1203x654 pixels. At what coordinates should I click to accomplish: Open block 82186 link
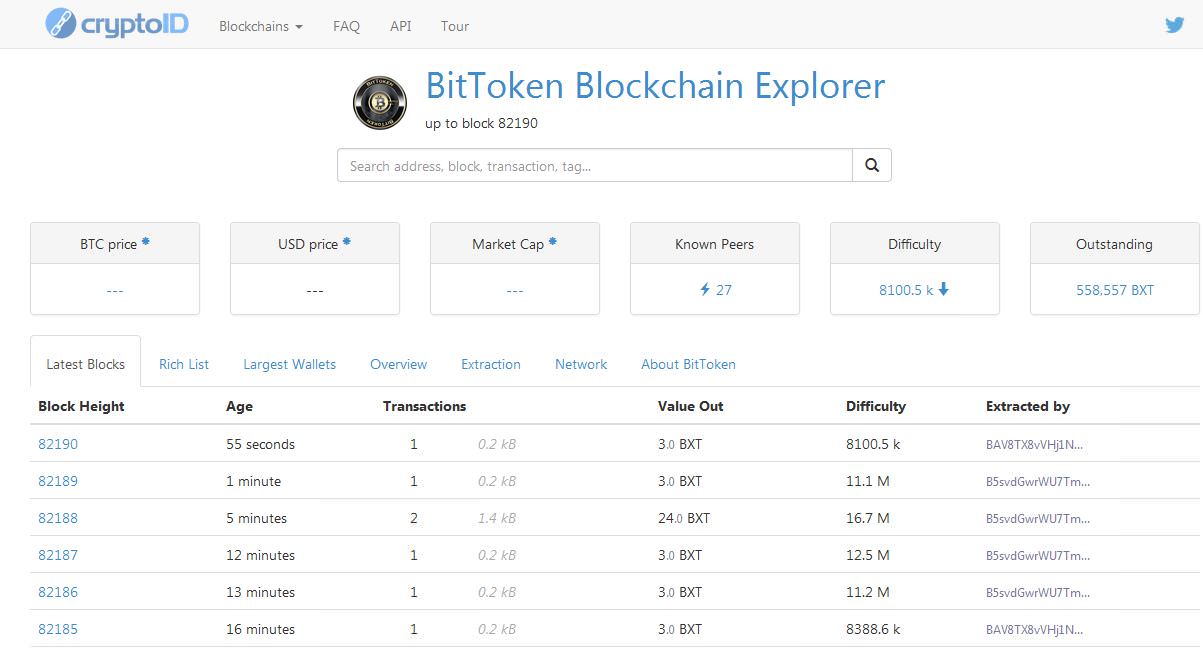click(x=58, y=592)
